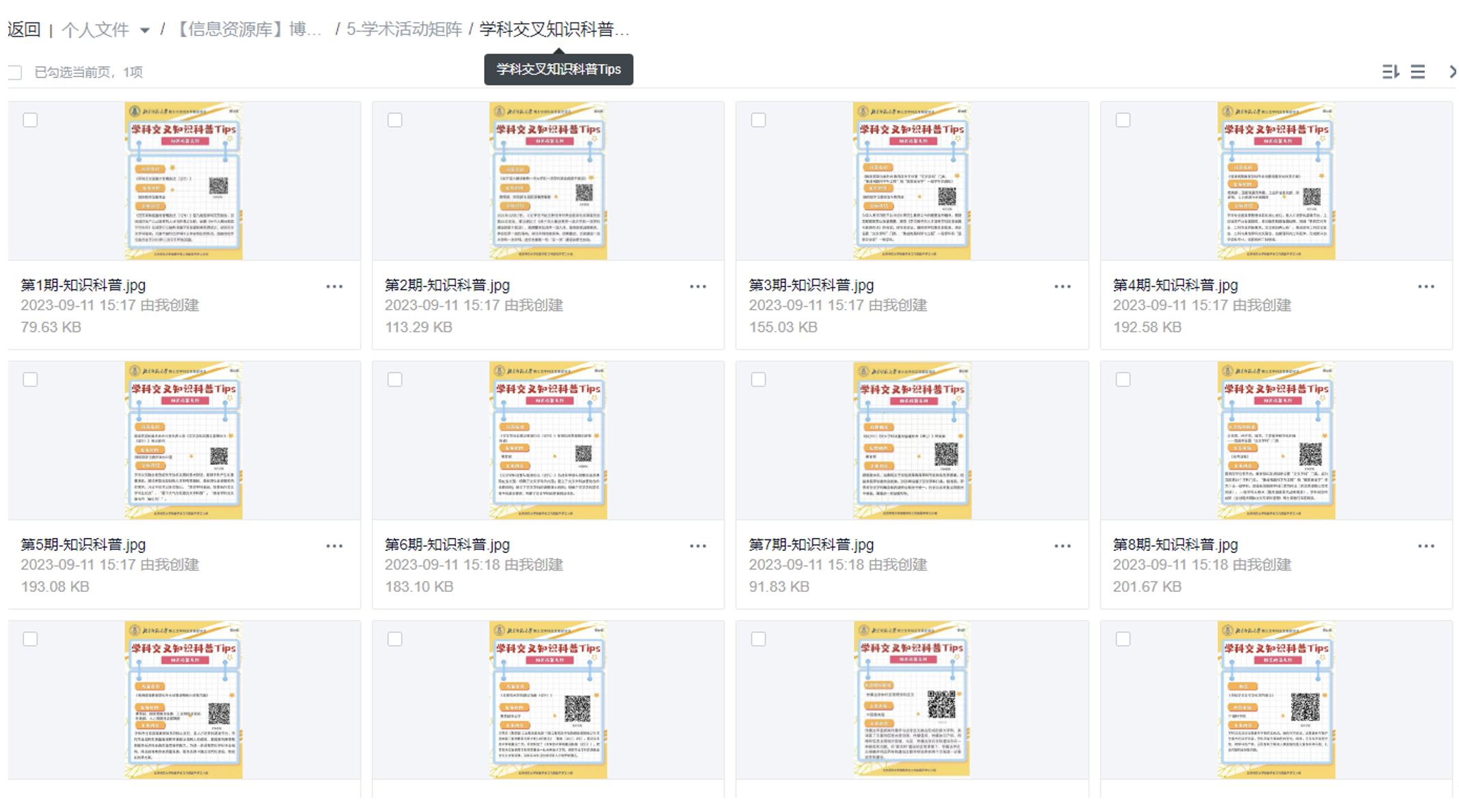Open the 第2期 image thumbnail
The height and width of the screenshot is (812, 1459).
(x=547, y=181)
